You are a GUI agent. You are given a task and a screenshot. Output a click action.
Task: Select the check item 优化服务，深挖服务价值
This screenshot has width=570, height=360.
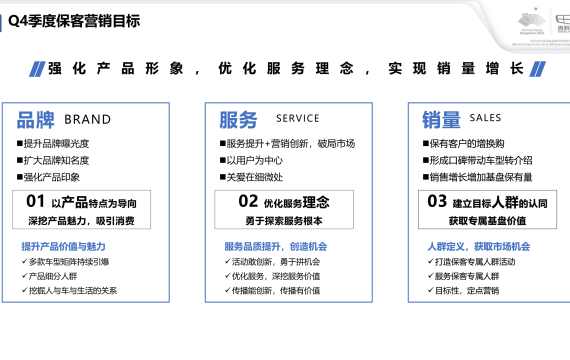tap(273, 276)
